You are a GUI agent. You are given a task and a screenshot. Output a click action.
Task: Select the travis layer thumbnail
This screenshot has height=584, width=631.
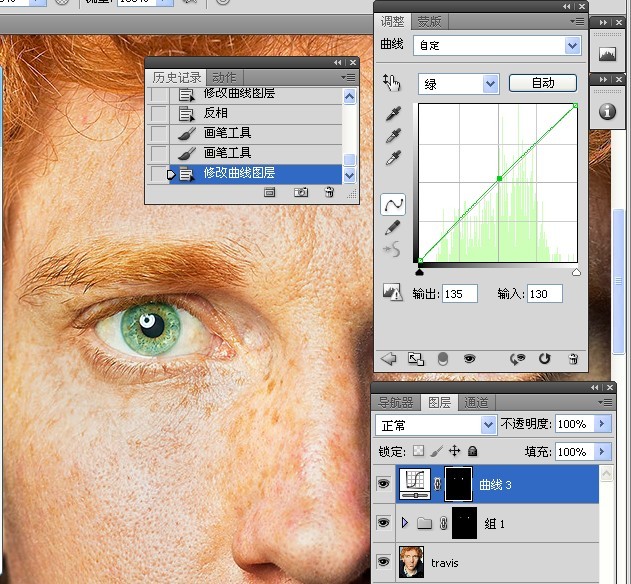[x=411, y=562]
